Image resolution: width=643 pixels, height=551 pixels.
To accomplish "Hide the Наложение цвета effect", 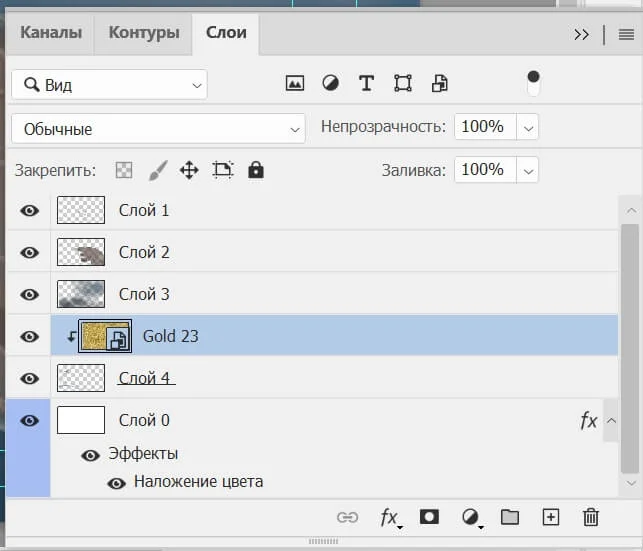I will click(x=116, y=482).
